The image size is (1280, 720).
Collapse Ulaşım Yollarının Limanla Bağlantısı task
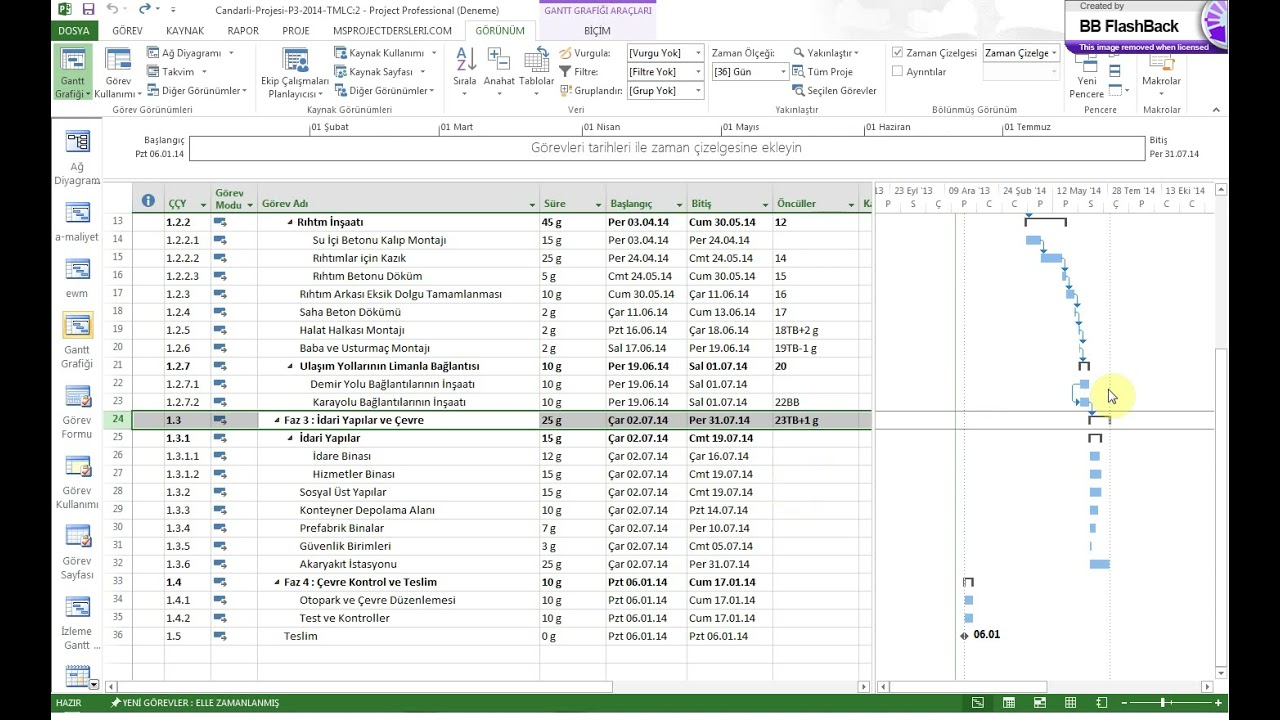tap(291, 366)
